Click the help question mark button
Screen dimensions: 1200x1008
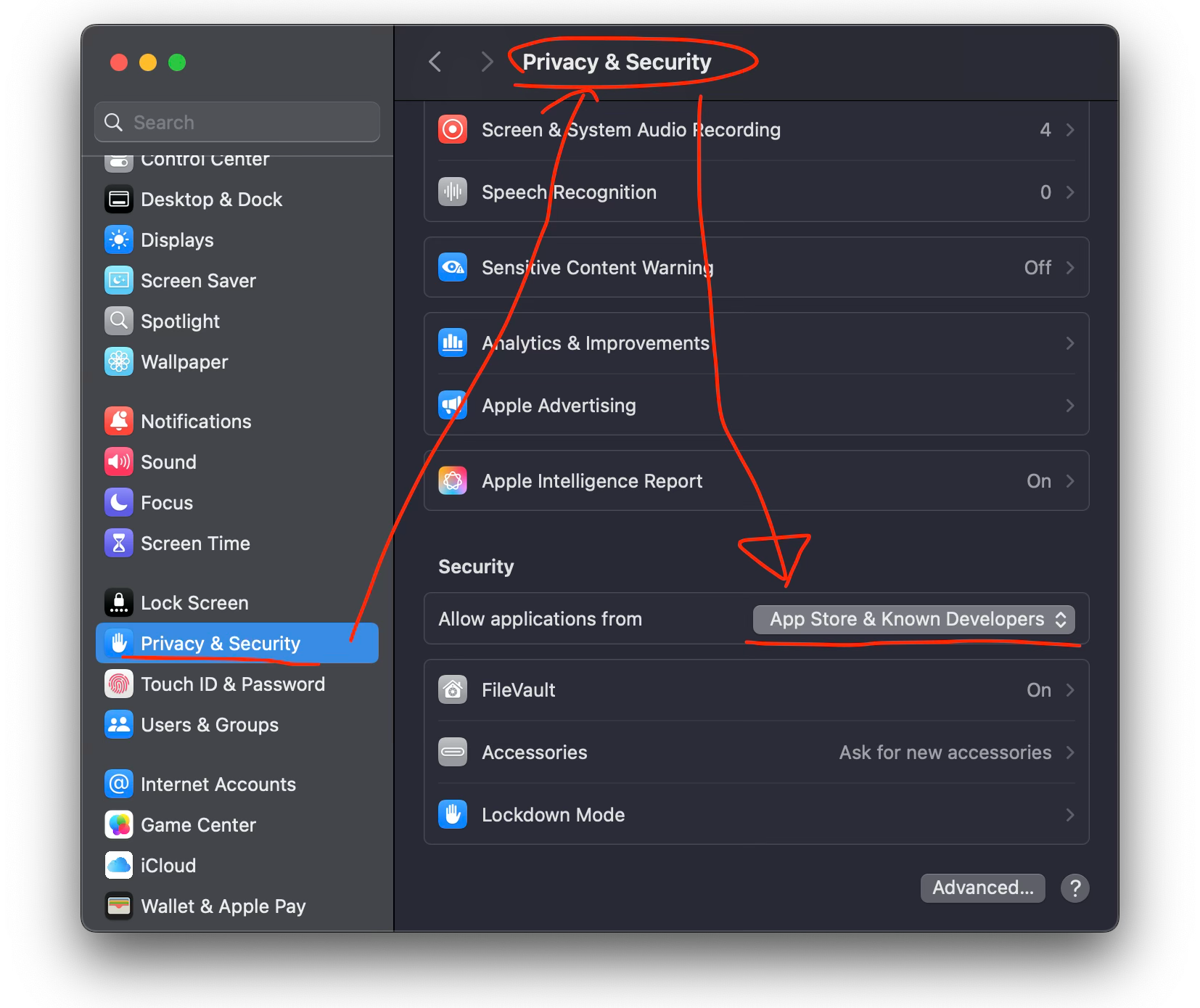1075,888
